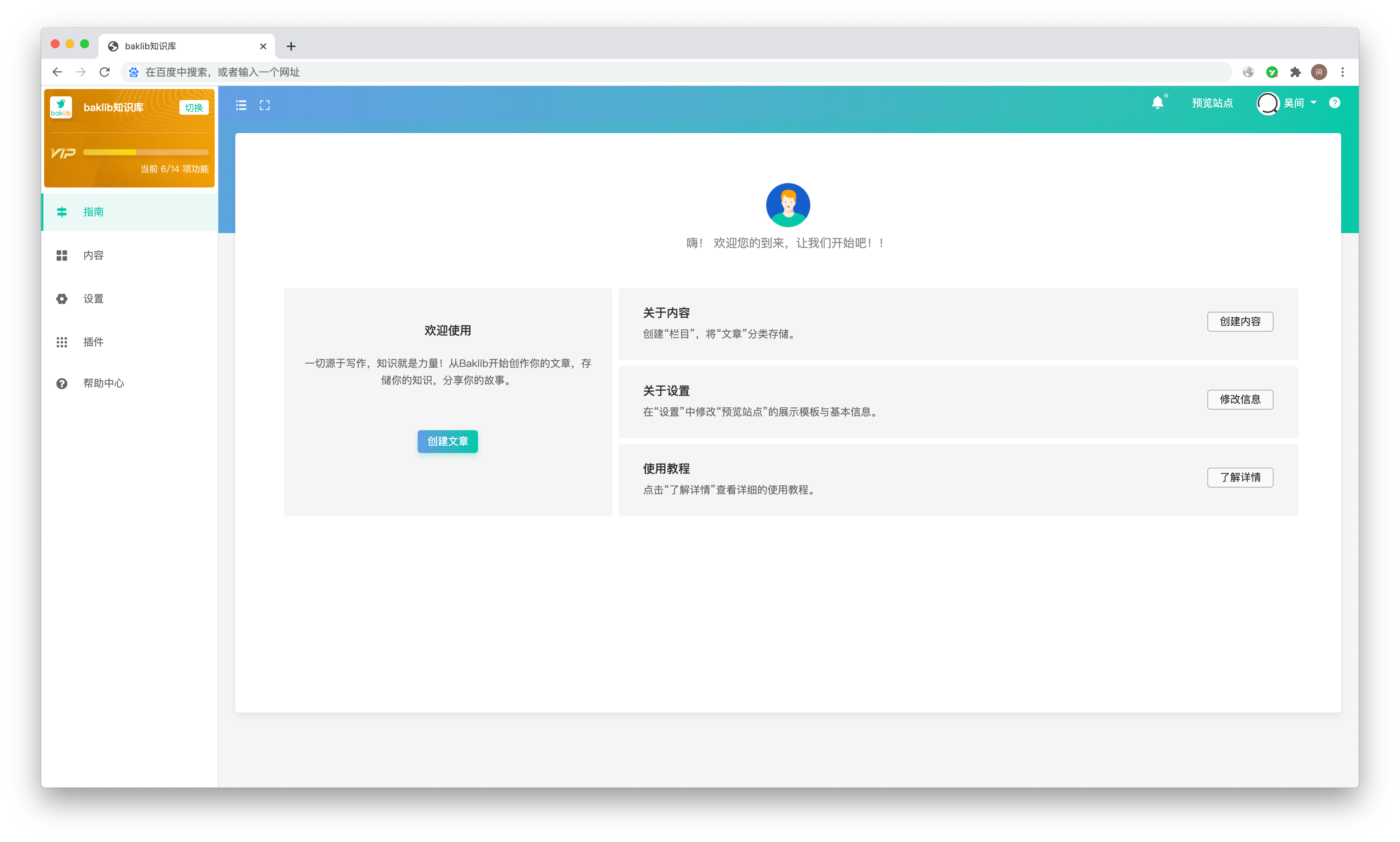Go to 插件 sidebar item
This screenshot has width=1400, height=842.
coord(94,342)
